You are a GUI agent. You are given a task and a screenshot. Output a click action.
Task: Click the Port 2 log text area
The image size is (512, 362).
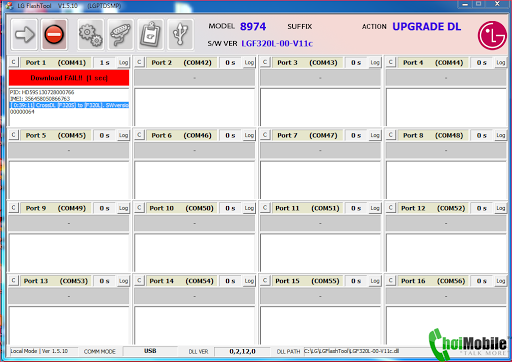click(x=195, y=107)
